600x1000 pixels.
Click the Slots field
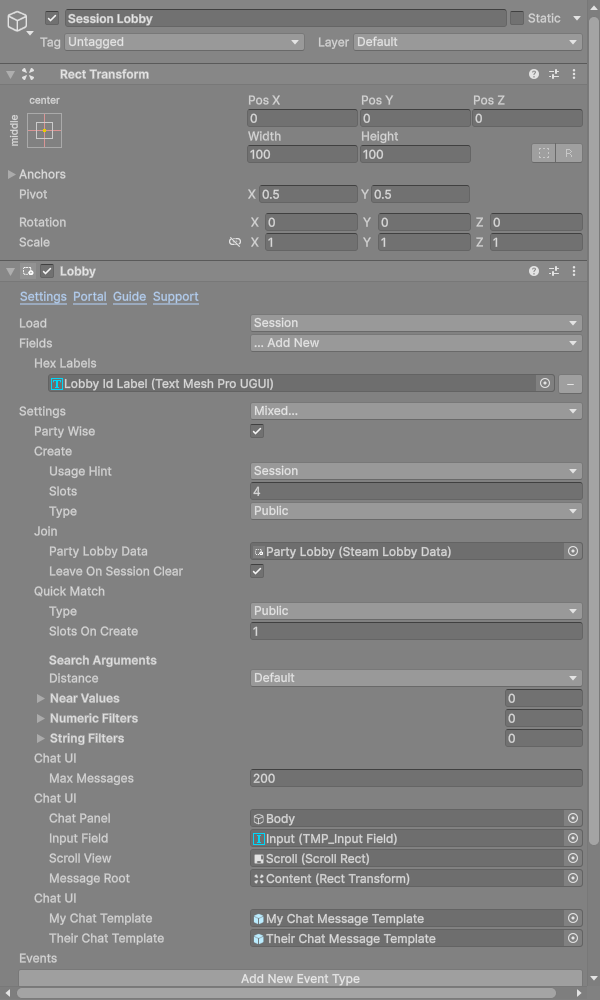point(416,491)
